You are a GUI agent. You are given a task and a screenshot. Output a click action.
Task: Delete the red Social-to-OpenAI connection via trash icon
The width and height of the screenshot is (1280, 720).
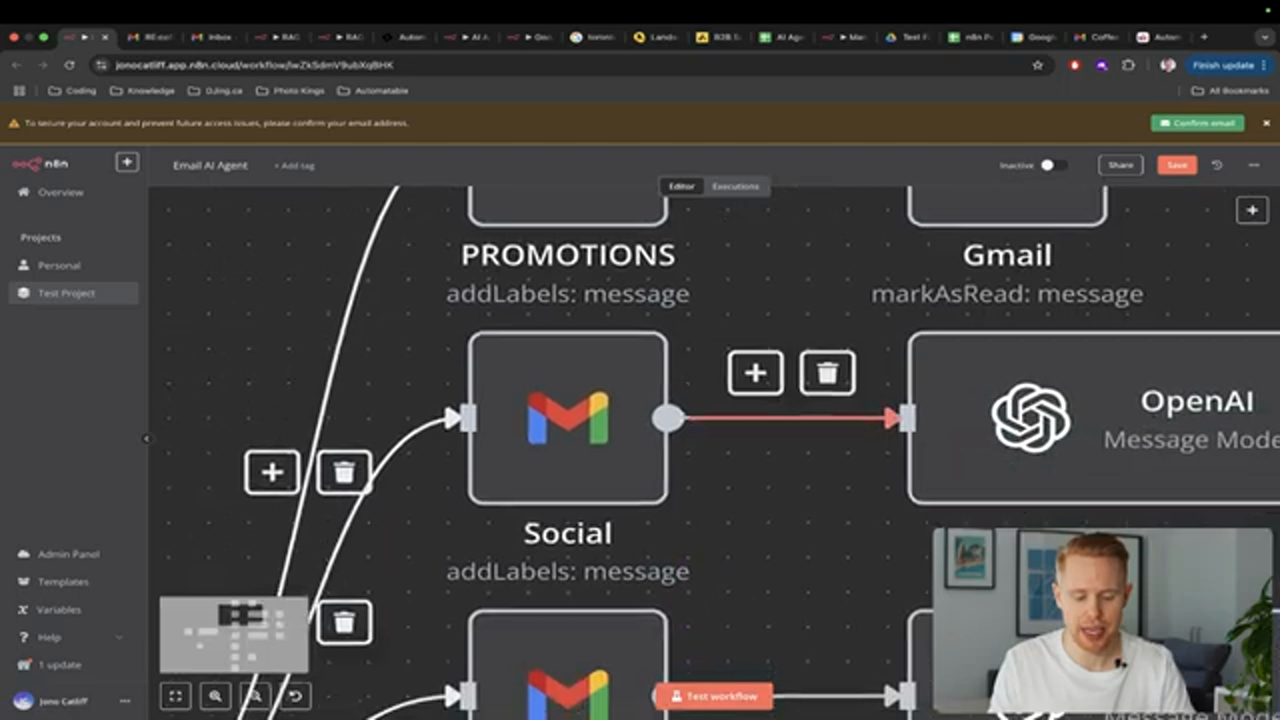(x=827, y=373)
